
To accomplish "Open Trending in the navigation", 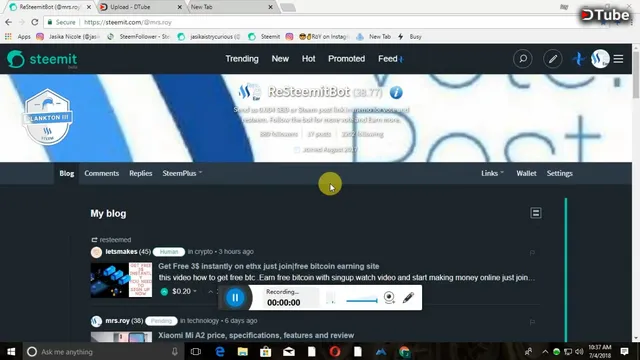I will coord(242,59).
